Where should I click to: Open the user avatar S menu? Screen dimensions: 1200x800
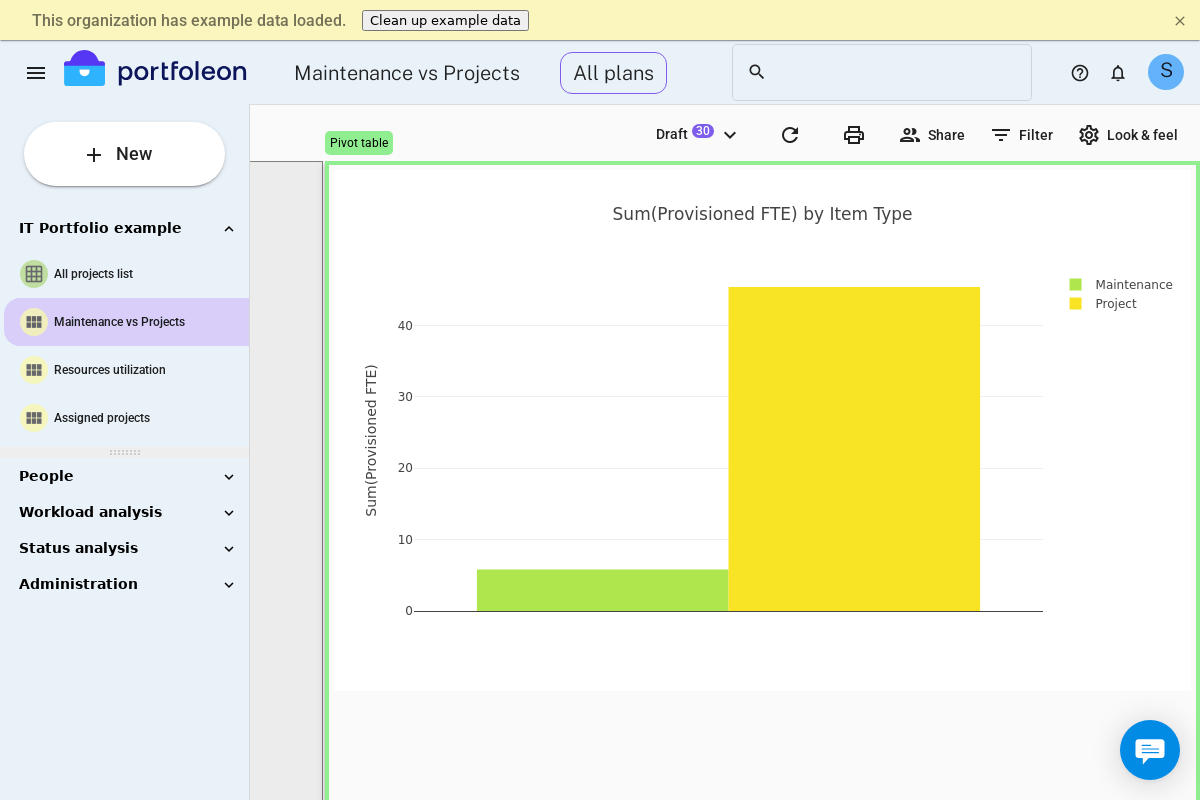(1166, 72)
